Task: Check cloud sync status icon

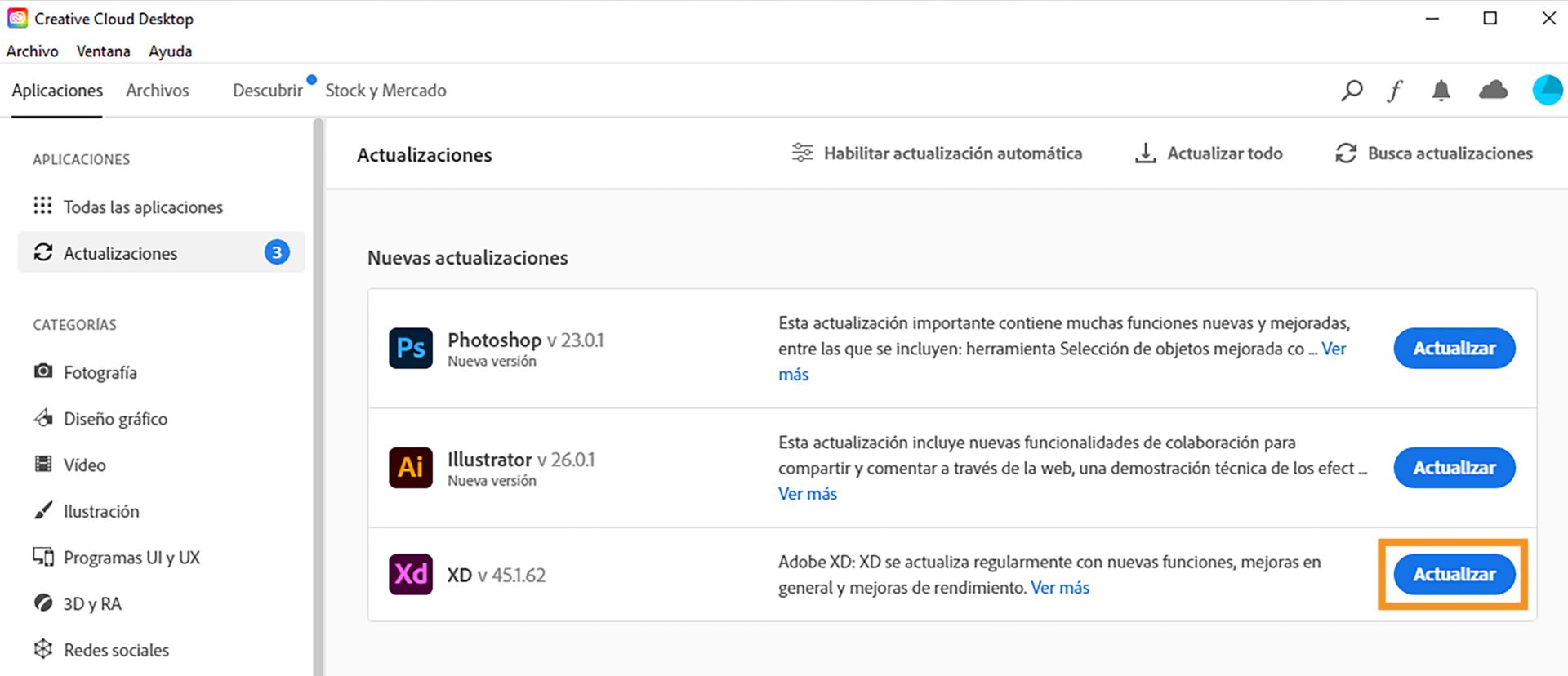Action: [x=1493, y=90]
